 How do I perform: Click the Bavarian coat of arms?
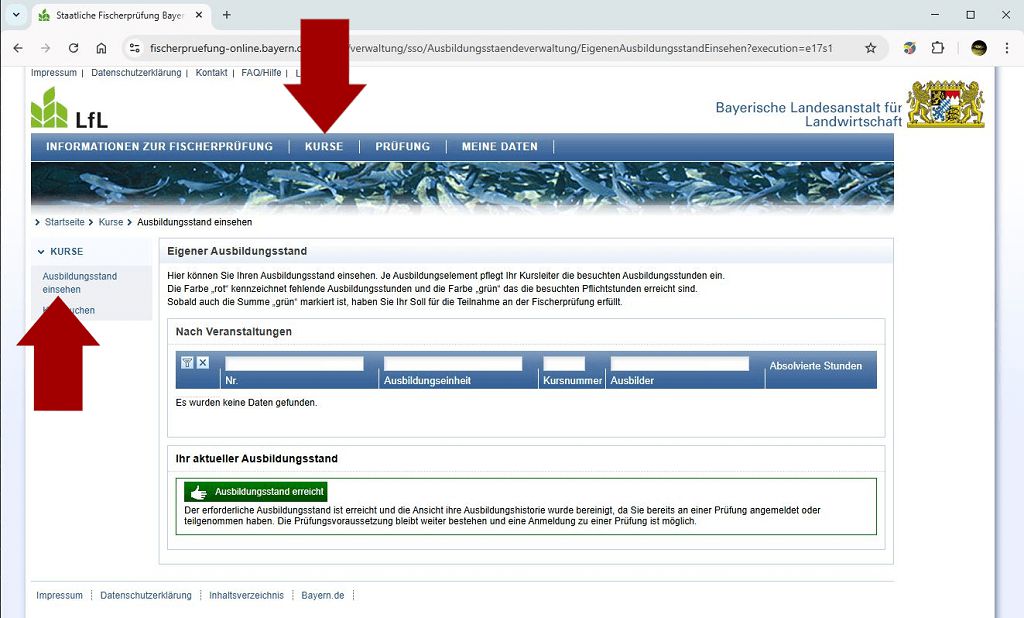[945, 104]
